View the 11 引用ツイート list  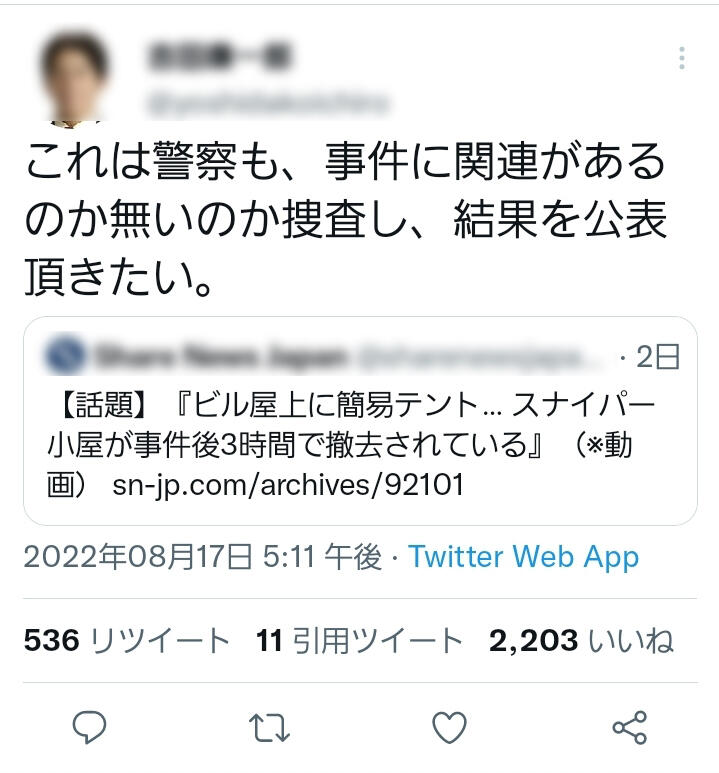pyautogui.click(x=359, y=640)
